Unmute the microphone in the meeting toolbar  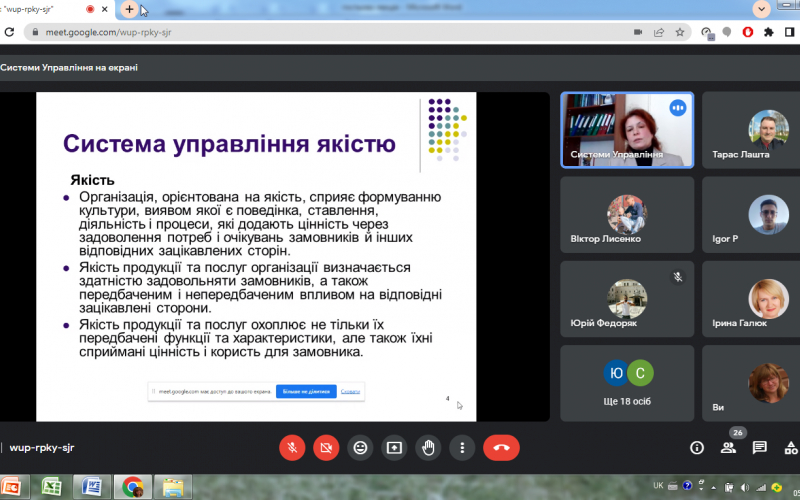click(x=292, y=448)
